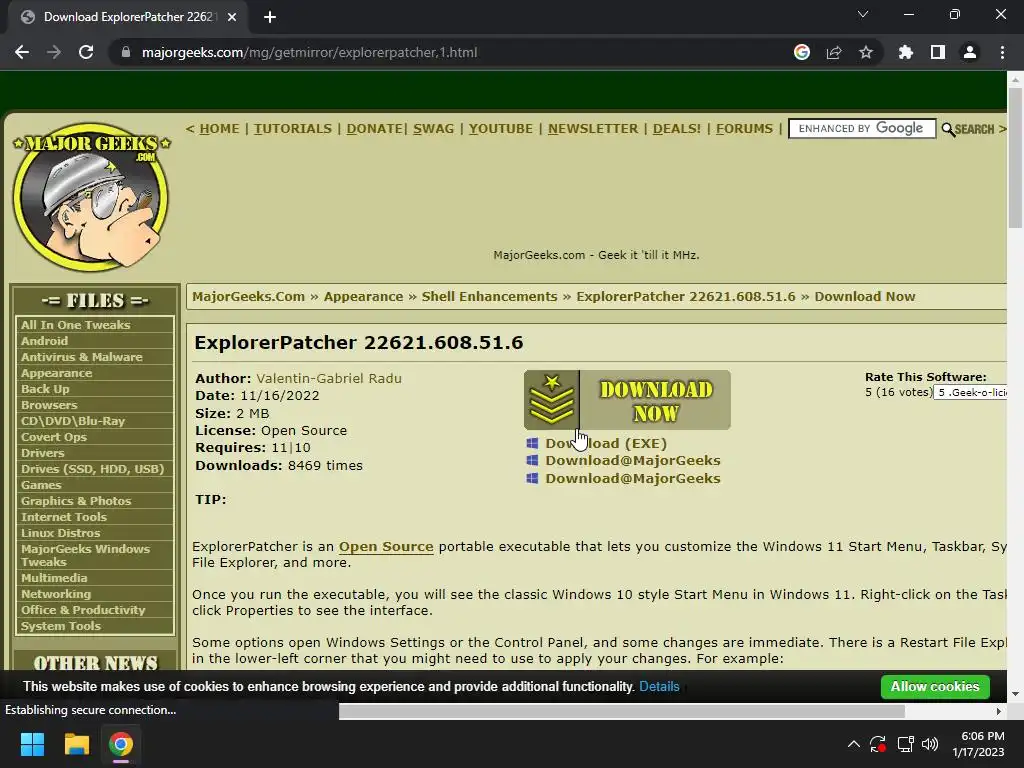Open YOUTUBE menu item
Screen dimensions: 1024x768
pyautogui.click(x=501, y=129)
